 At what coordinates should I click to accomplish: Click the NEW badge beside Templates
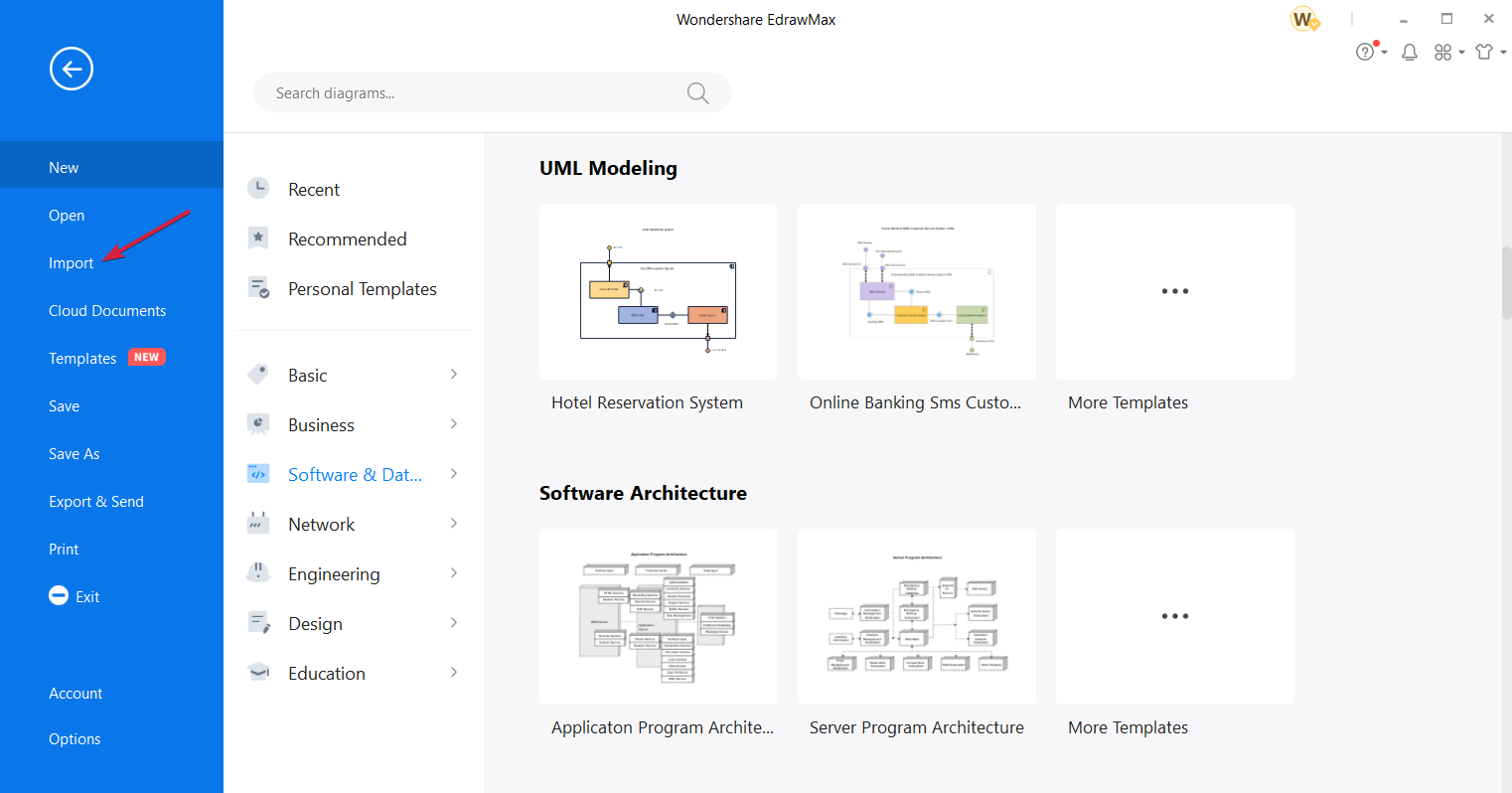pos(147,357)
